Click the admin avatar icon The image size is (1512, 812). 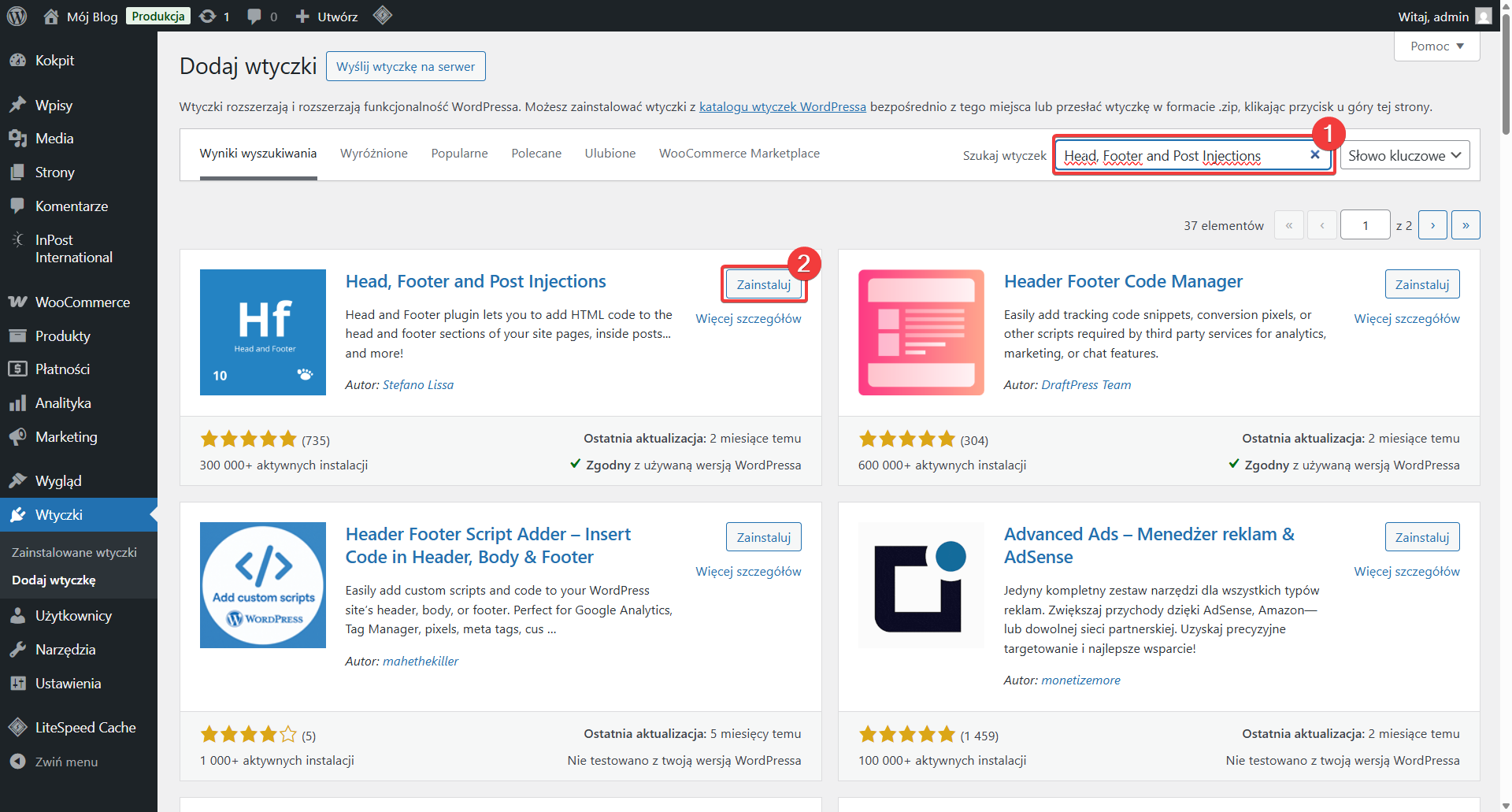[x=1484, y=17]
